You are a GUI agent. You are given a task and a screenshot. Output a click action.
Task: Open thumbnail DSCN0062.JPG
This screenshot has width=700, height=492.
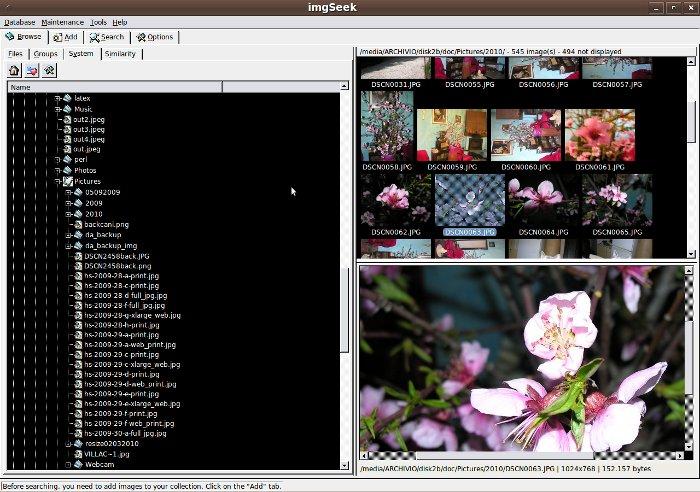(x=396, y=200)
